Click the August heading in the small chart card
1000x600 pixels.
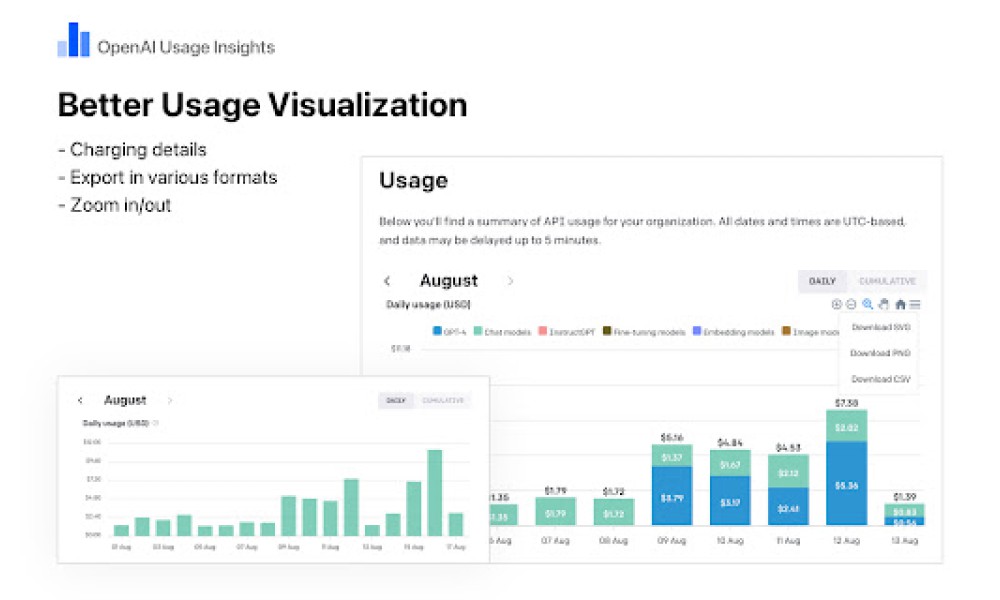[125, 400]
